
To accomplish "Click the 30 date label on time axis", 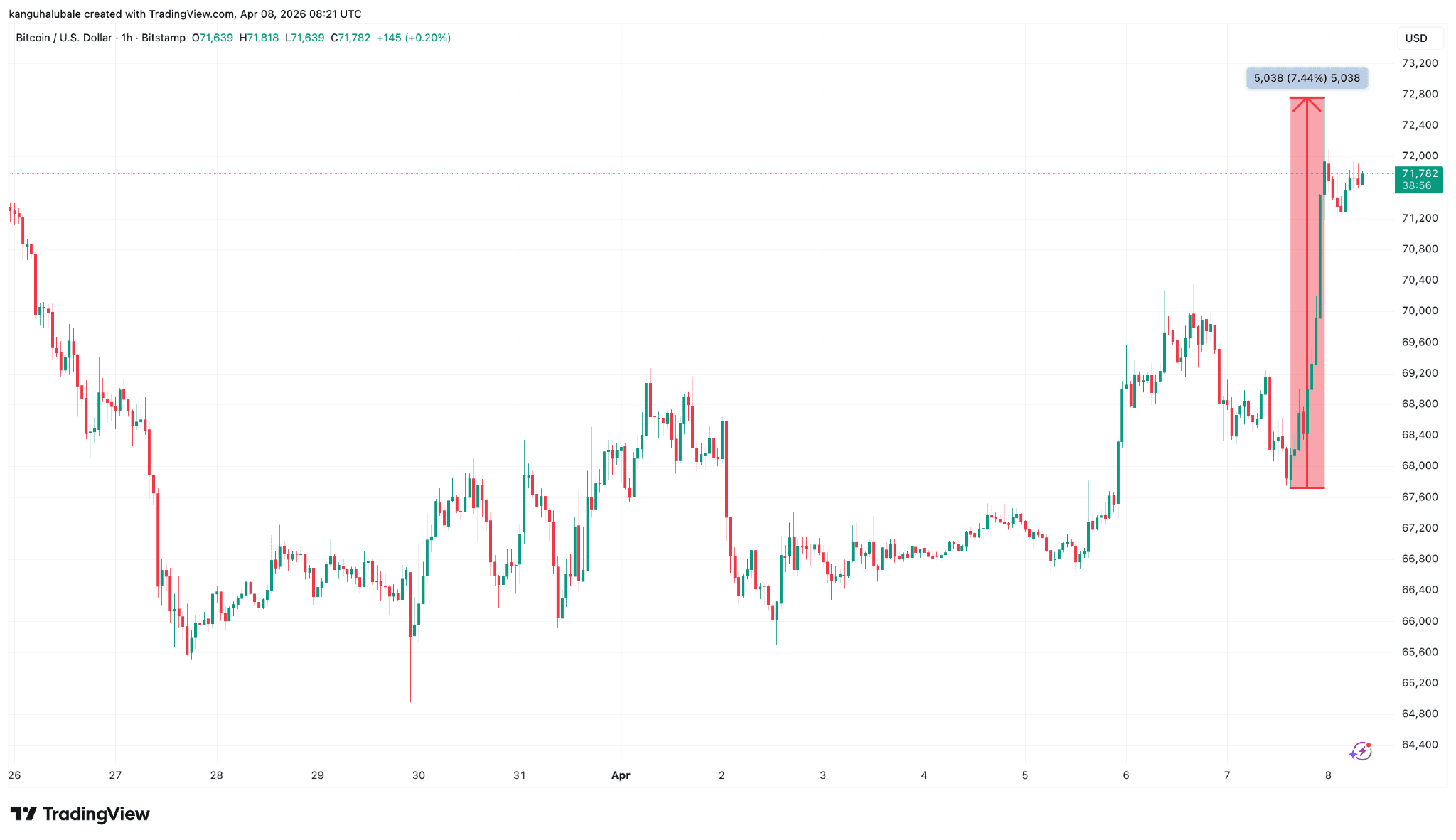I will click(x=419, y=775).
